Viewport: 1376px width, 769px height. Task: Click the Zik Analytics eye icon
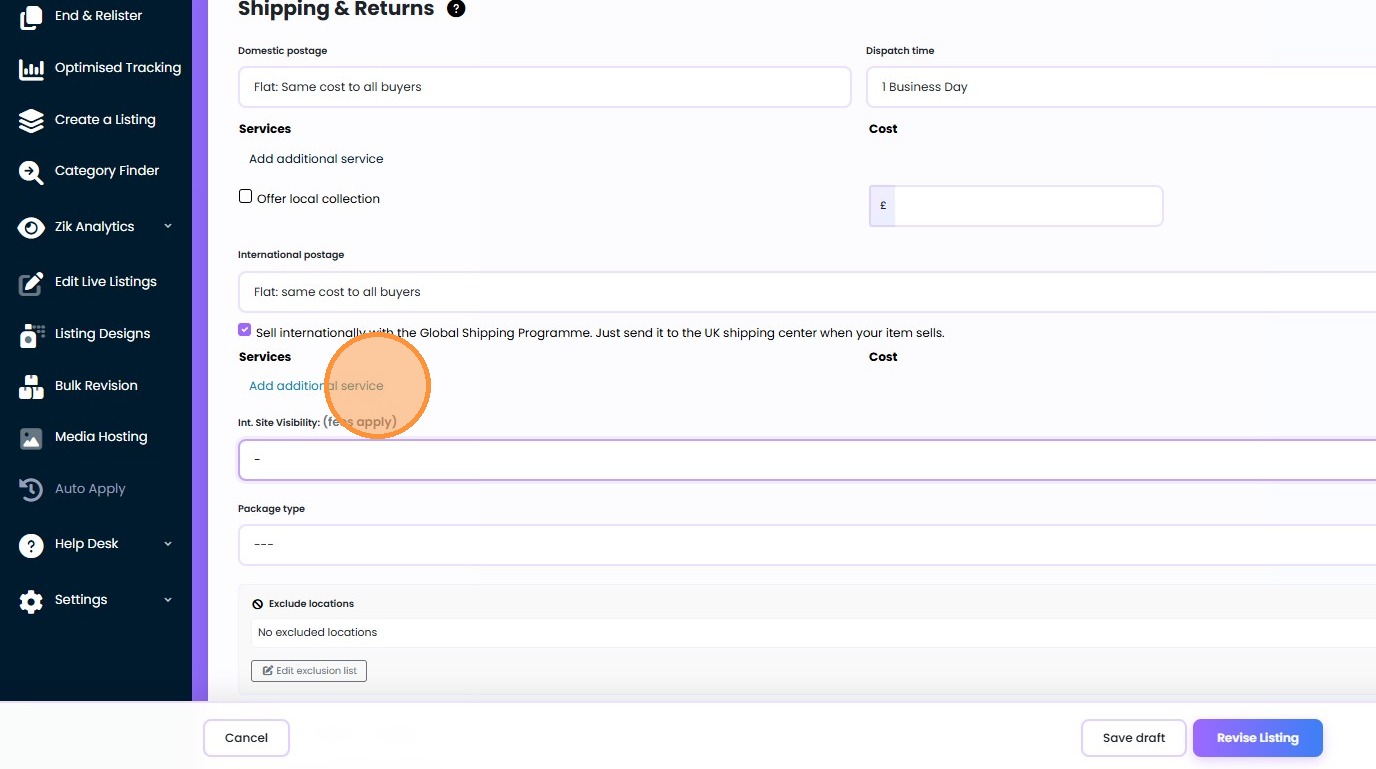31,227
